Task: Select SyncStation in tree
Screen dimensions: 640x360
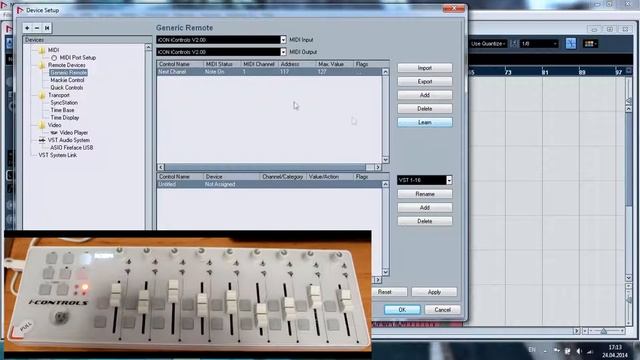Action: click(64, 103)
